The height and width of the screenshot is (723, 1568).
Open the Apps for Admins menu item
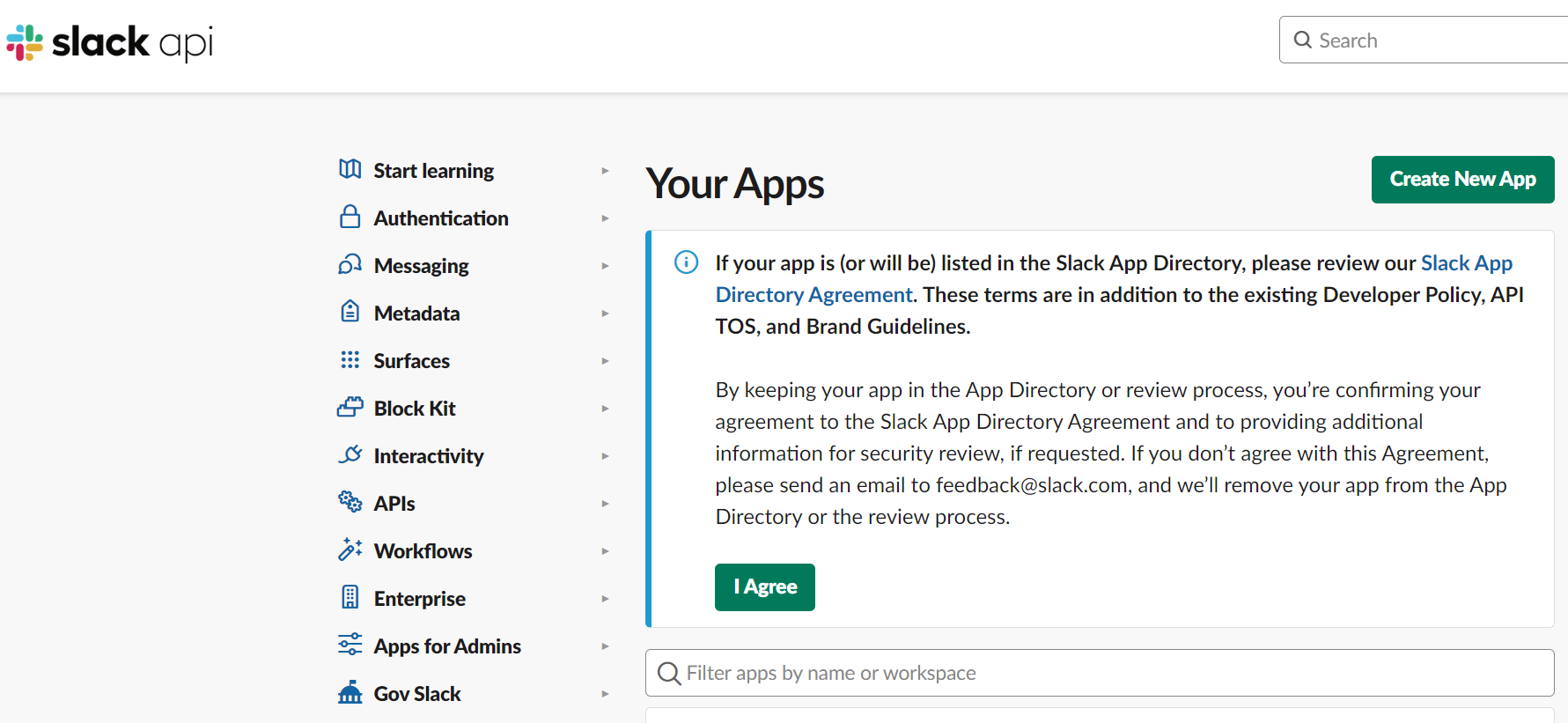pos(447,646)
